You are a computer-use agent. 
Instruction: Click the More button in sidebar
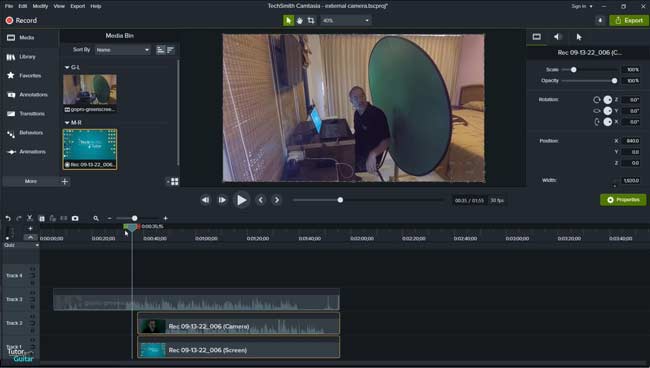31,181
